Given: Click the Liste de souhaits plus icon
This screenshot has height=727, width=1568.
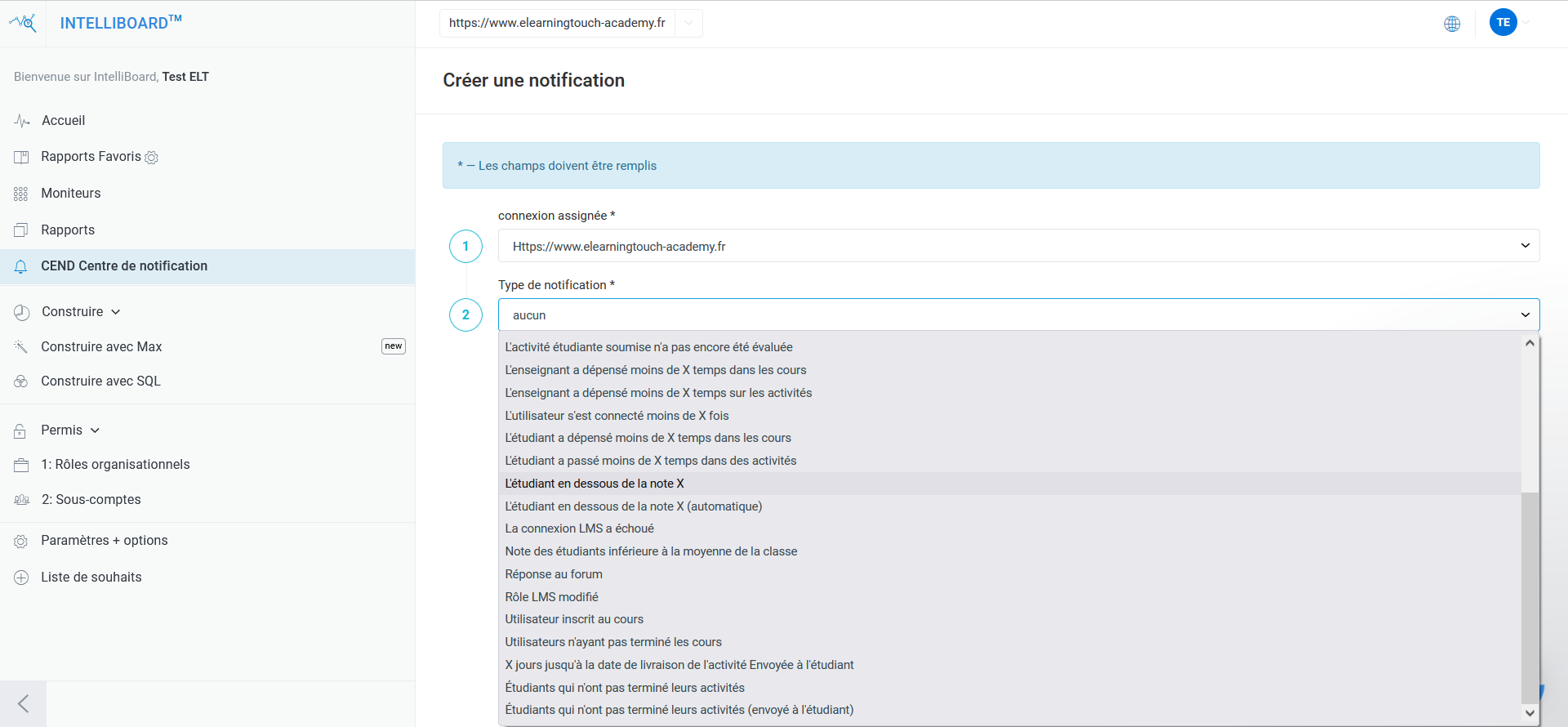Looking at the screenshot, I should click(x=21, y=578).
